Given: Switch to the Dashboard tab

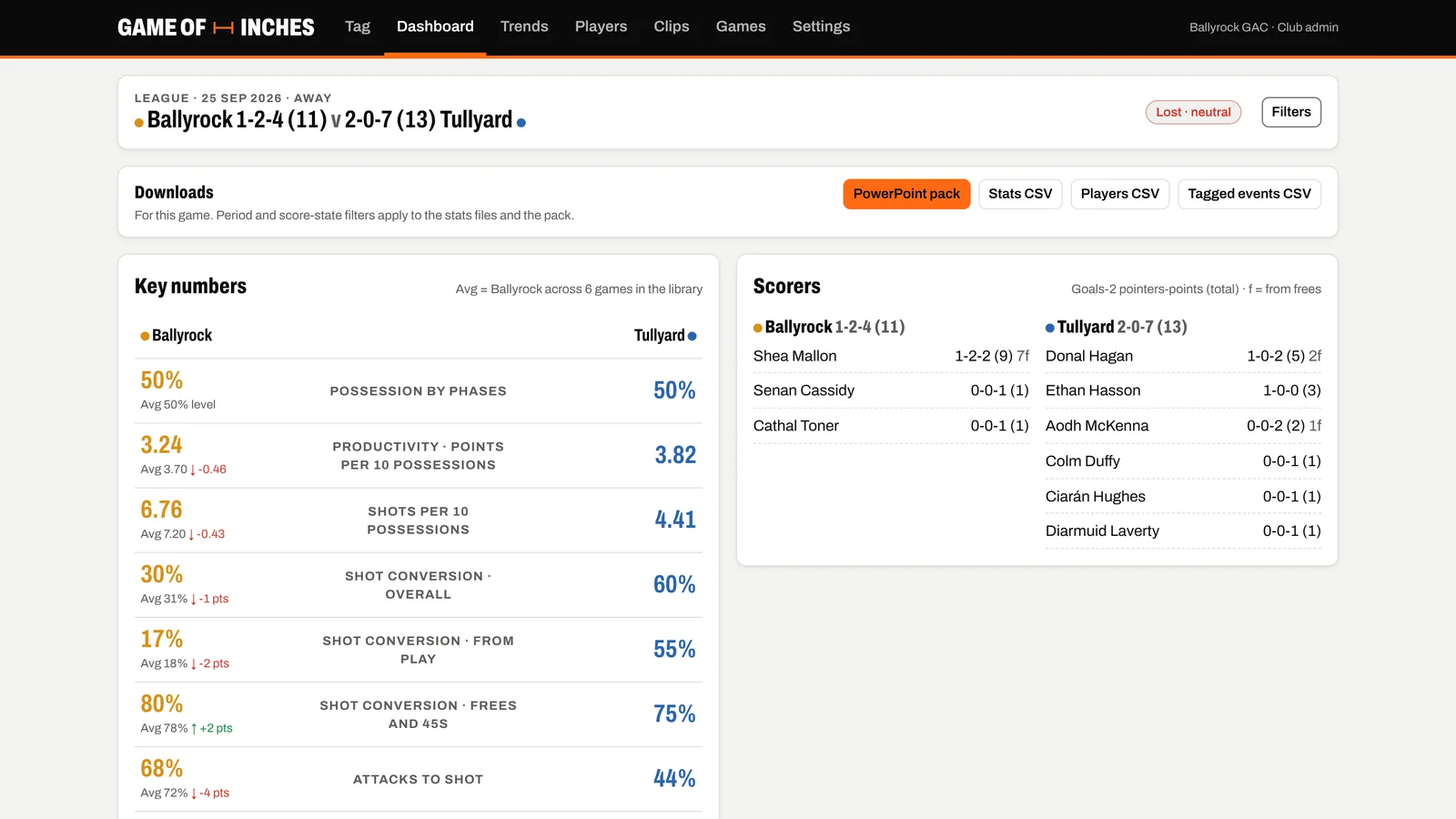Looking at the screenshot, I should pyautogui.click(x=435, y=27).
